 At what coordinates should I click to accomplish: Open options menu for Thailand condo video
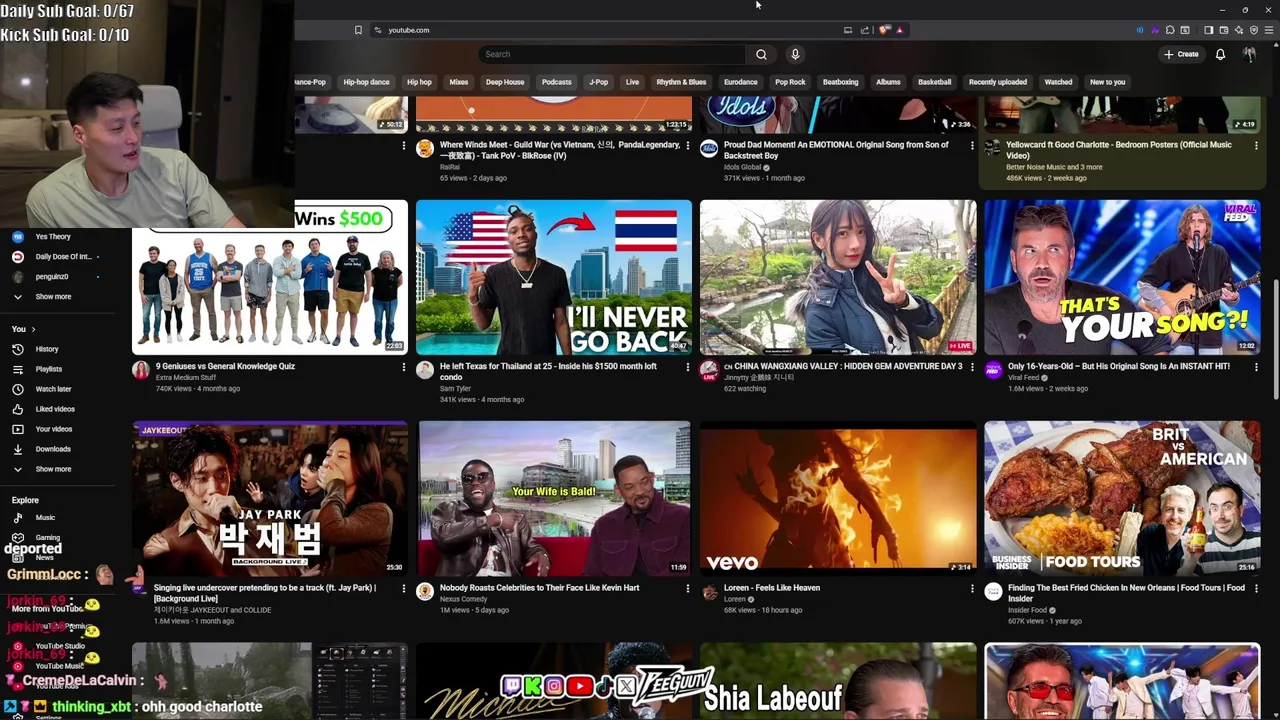click(687, 367)
